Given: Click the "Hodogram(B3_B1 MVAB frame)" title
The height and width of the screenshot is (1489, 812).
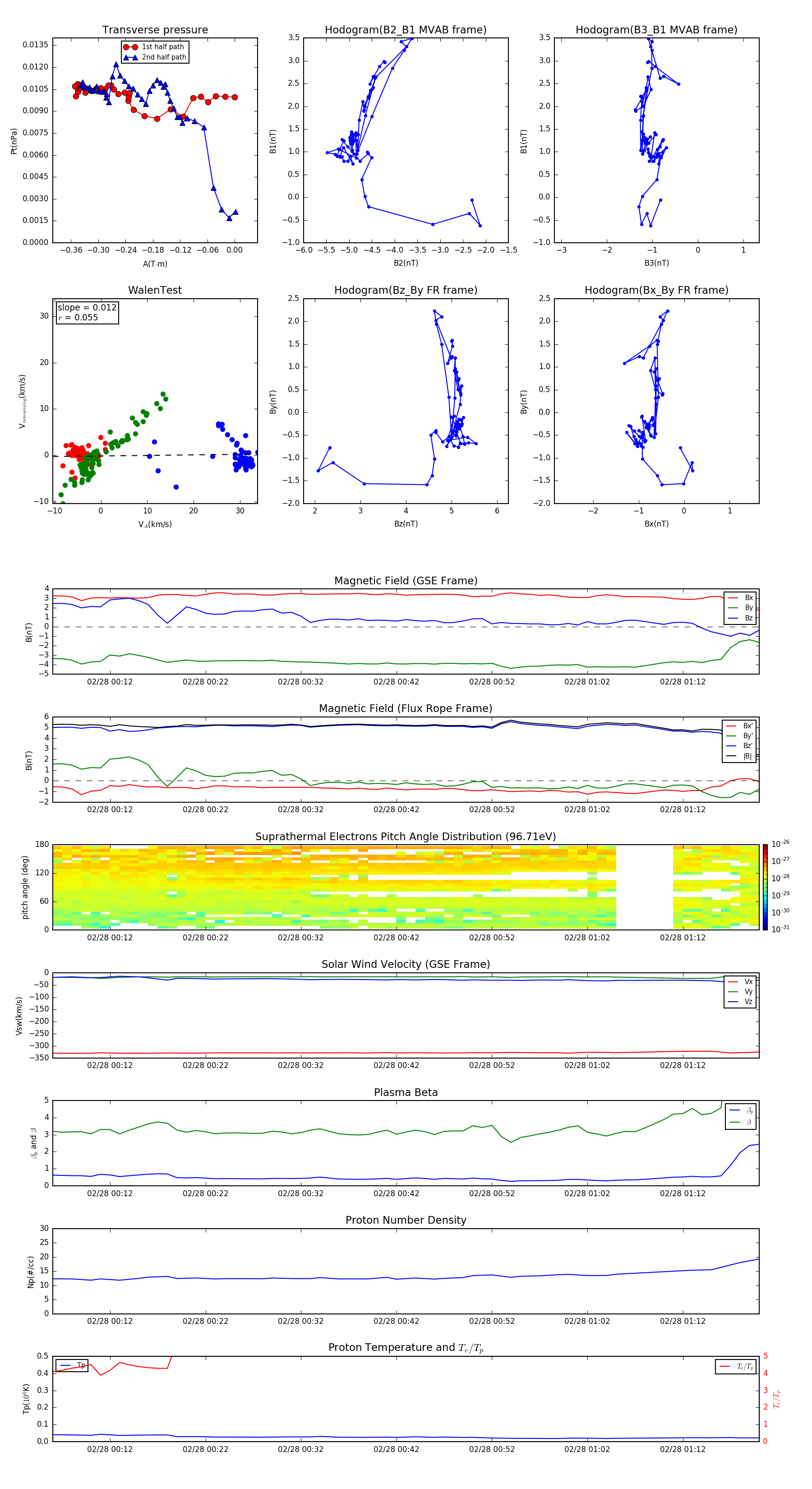Looking at the screenshot, I should [x=656, y=30].
